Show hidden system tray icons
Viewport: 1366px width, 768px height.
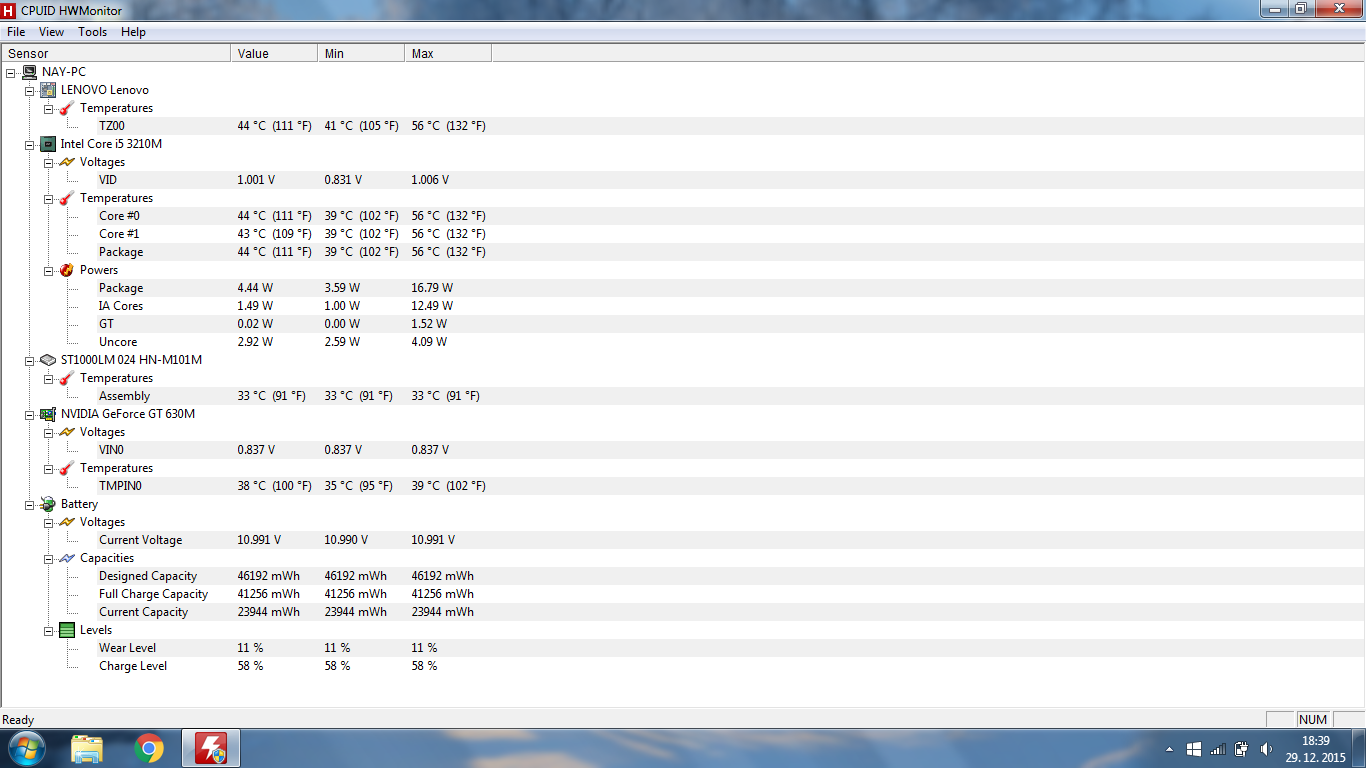(x=1170, y=749)
